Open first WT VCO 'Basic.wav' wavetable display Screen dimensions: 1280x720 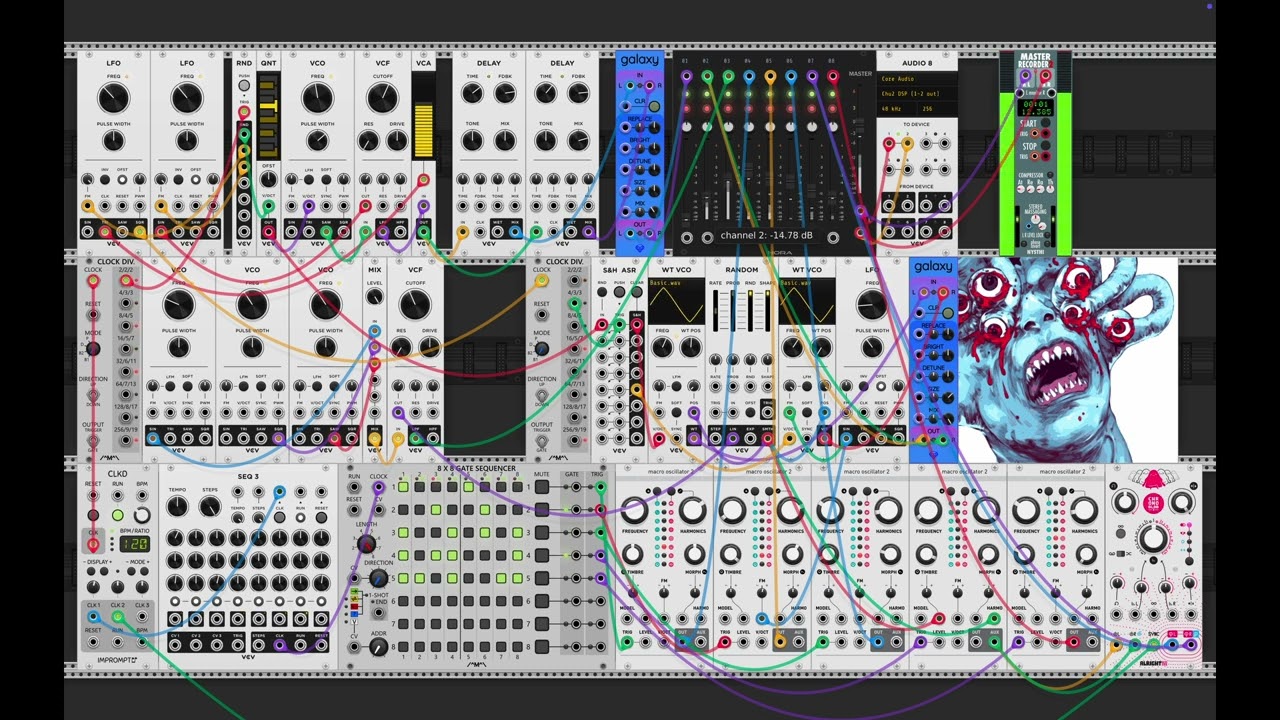click(x=676, y=300)
